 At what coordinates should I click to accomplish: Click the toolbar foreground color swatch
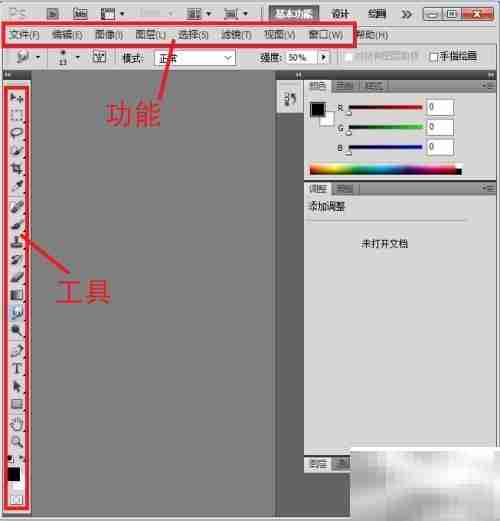click(x=14, y=474)
